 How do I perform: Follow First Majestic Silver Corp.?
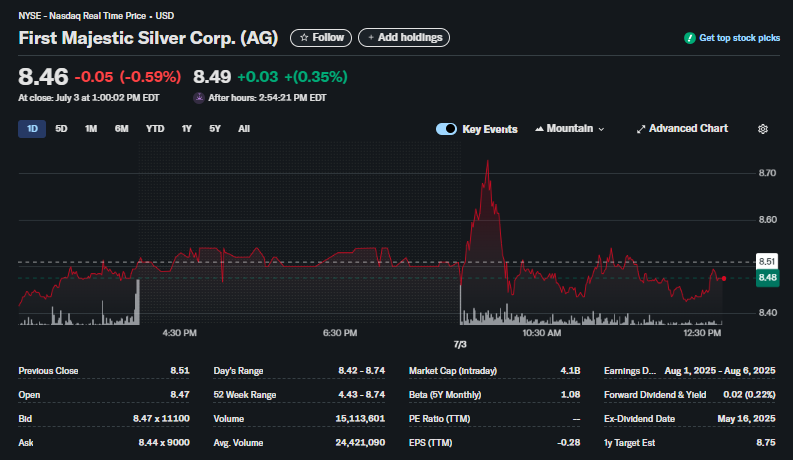pyautogui.click(x=321, y=37)
